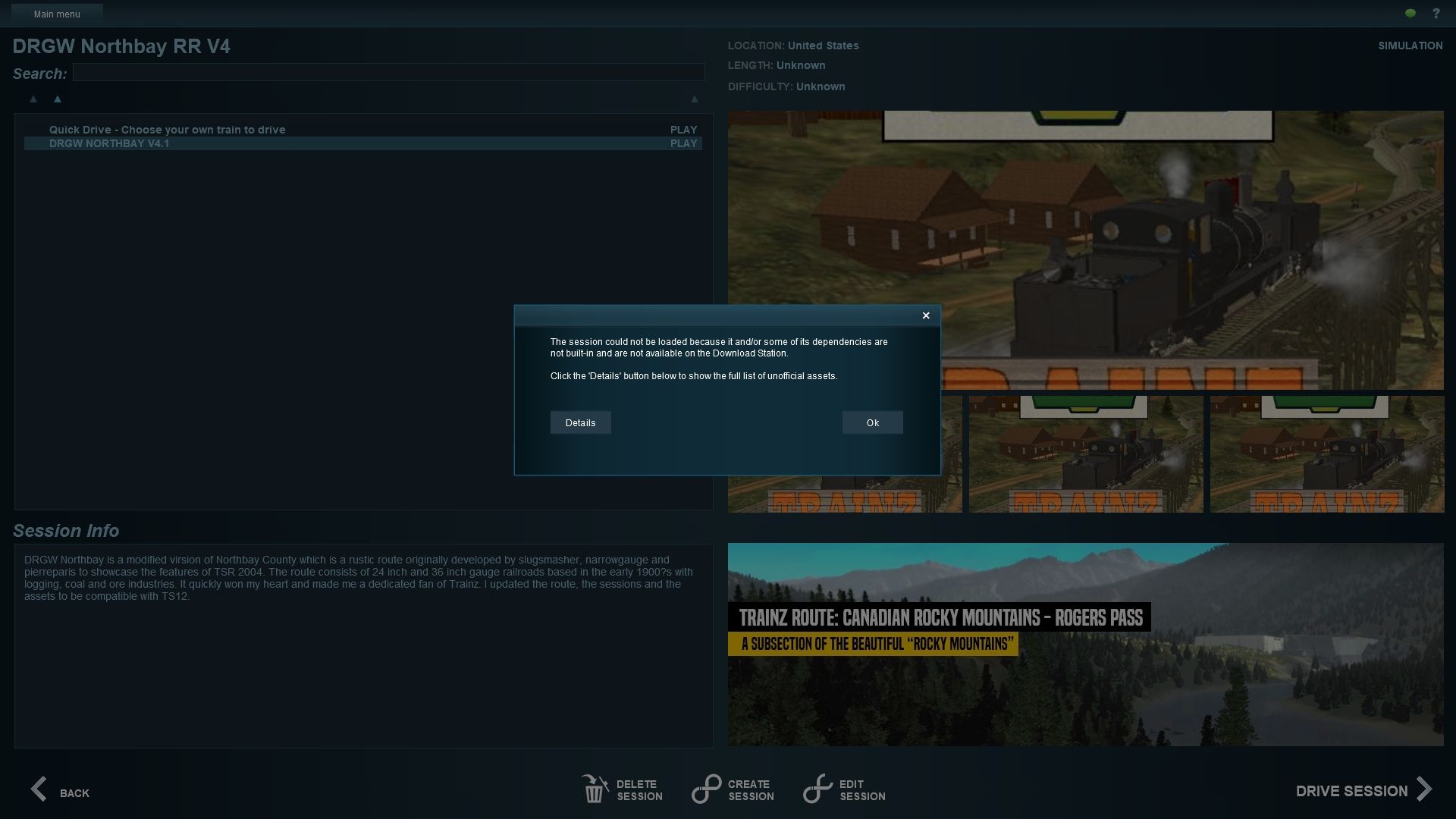Click the rightmost sort arrow above list
The height and width of the screenshot is (819, 1456).
(x=694, y=99)
